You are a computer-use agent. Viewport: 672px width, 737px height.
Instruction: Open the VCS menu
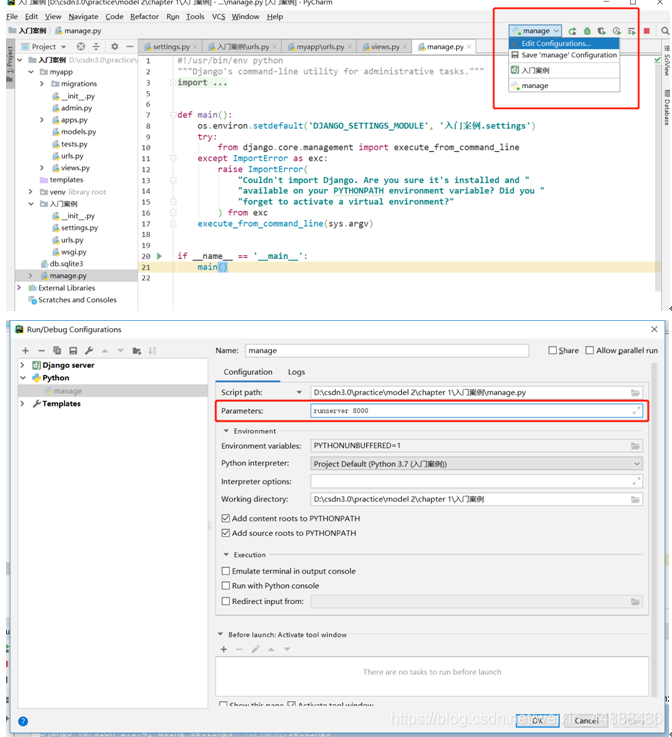tap(219, 17)
